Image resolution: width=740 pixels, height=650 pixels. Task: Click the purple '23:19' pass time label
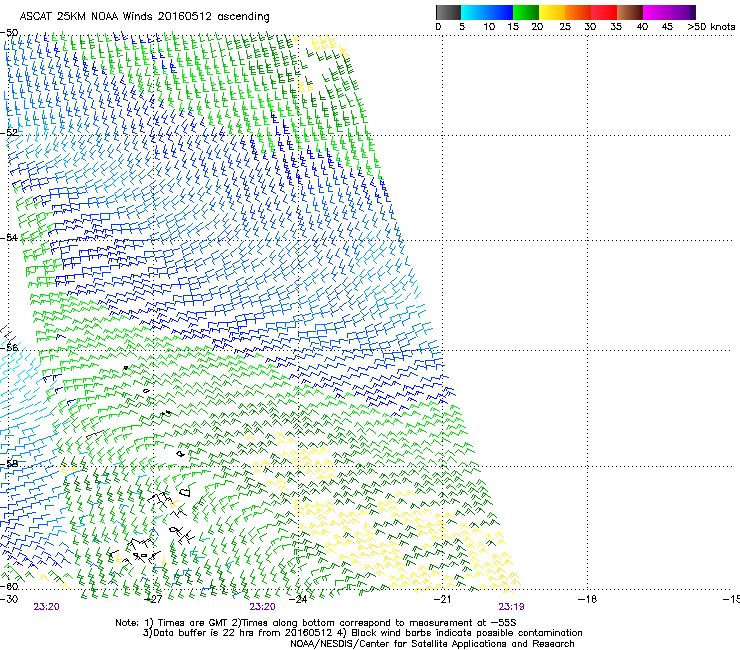point(512,607)
